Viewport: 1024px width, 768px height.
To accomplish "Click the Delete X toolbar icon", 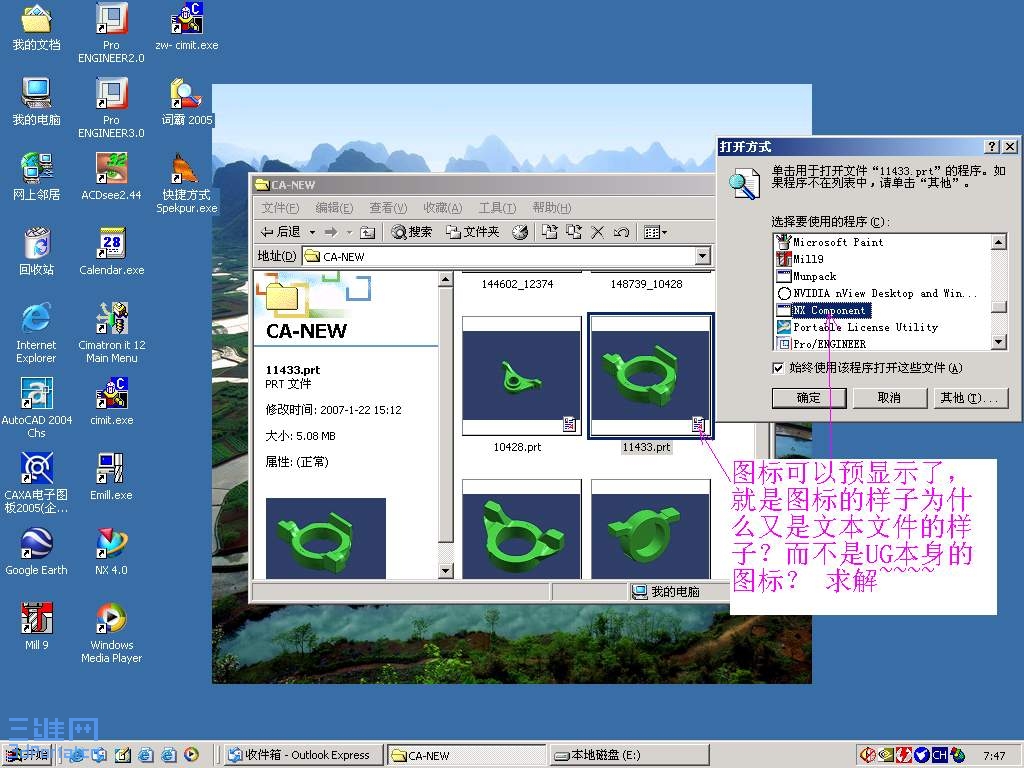I will [x=597, y=232].
